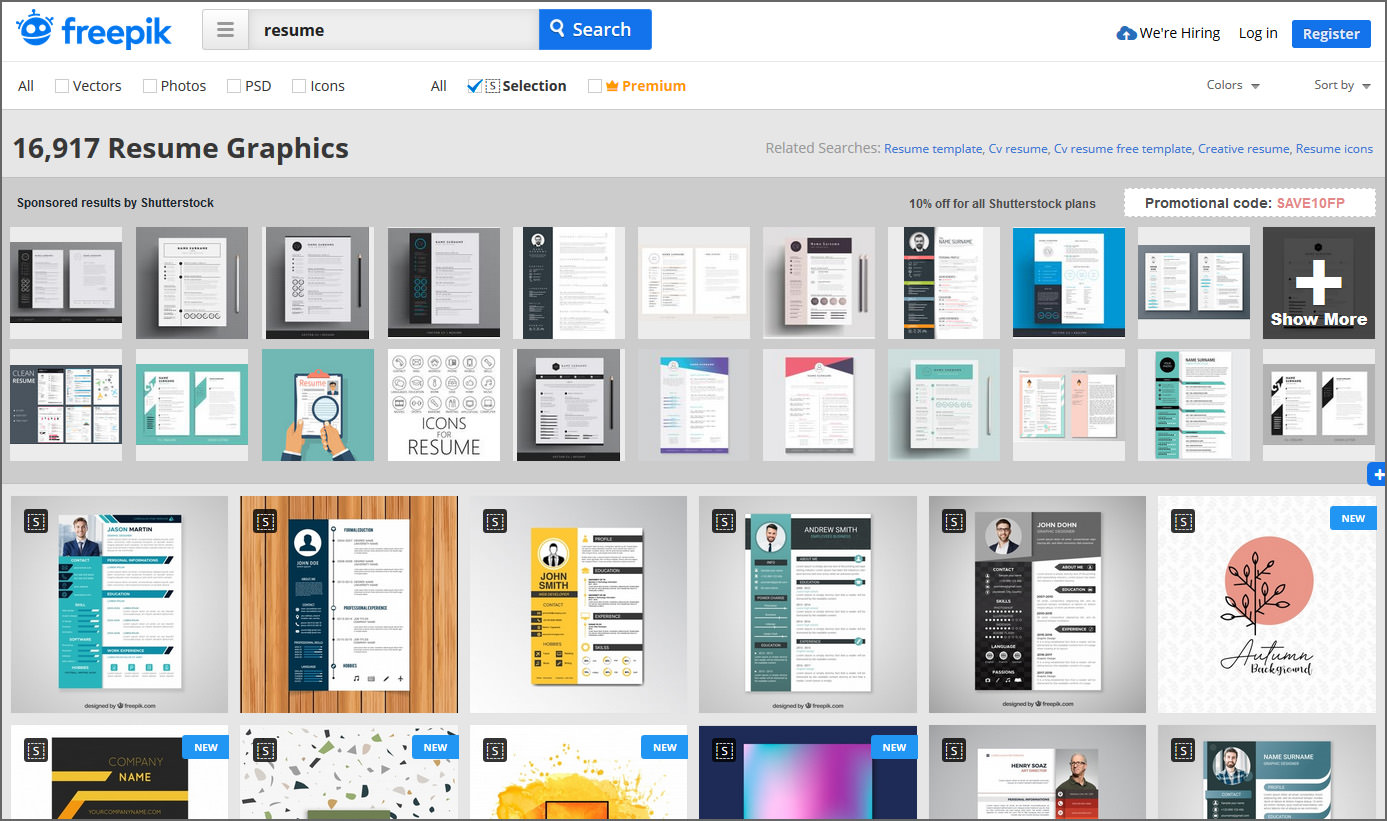Image resolution: width=1387 pixels, height=821 pixels.
Task: Click selection badge on John Smith resume
Action: 494,520
